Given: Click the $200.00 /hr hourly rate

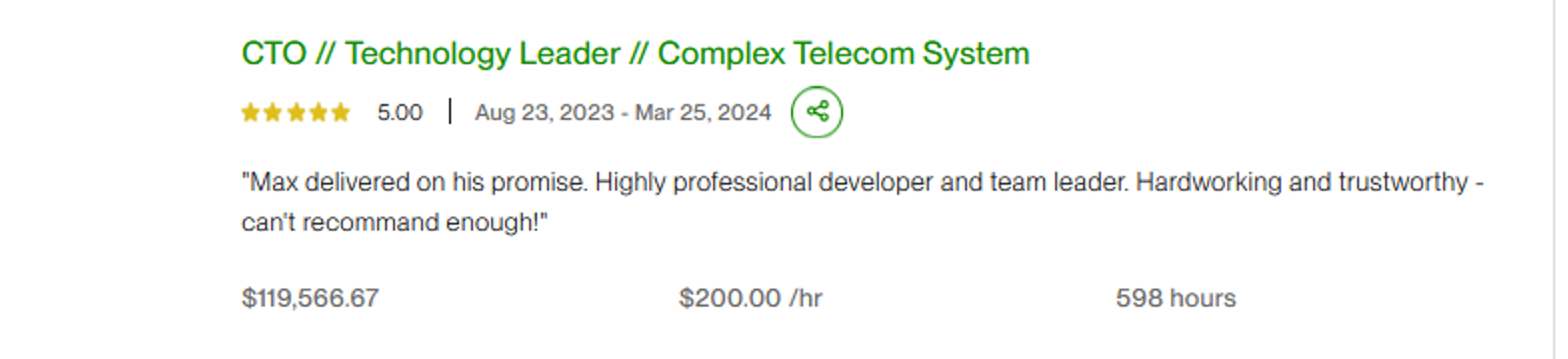Looking at the screenshot, I should pyautogui.click(x=750, y=298).
